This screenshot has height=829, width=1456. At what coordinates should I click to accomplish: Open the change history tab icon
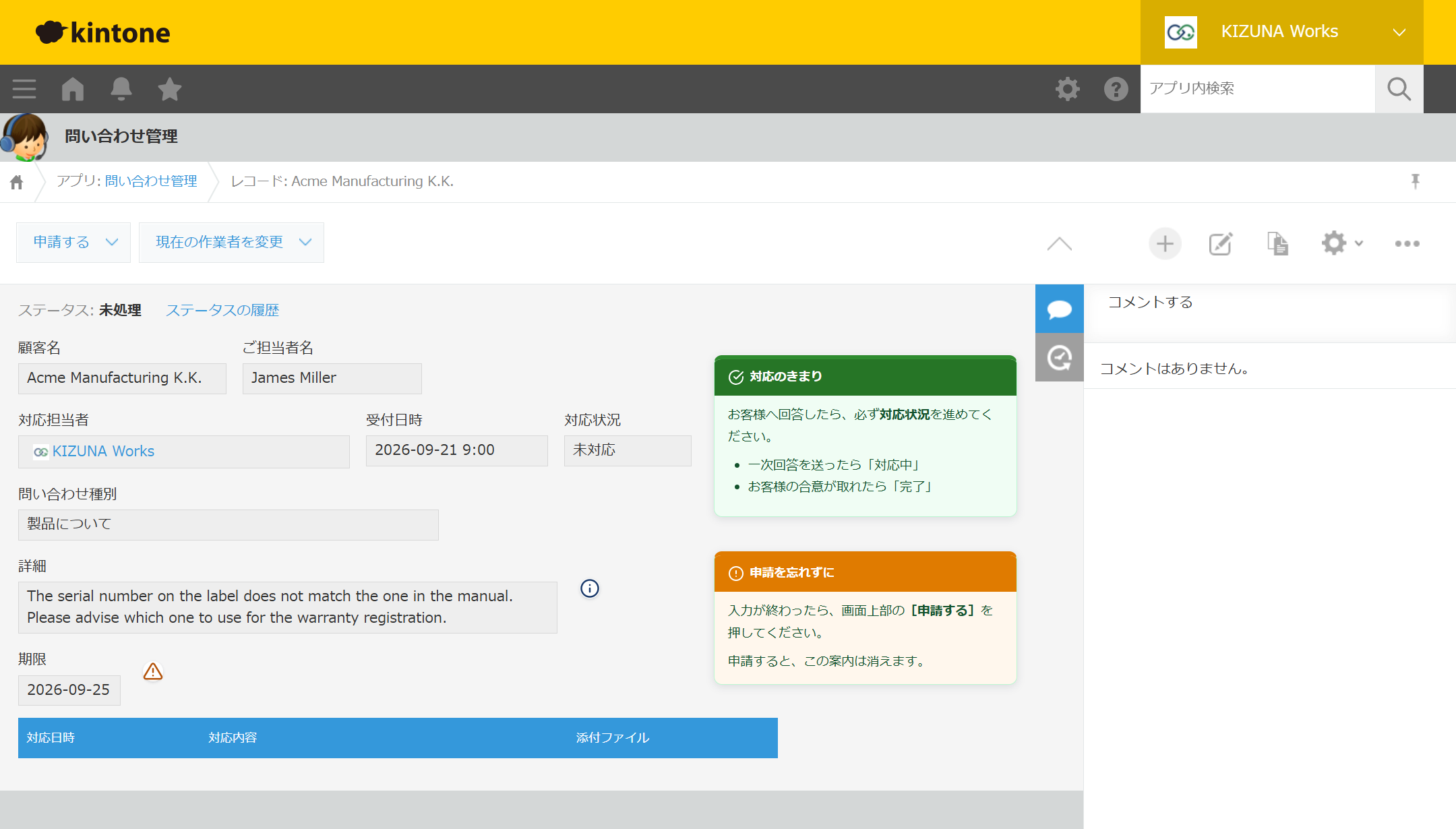pyautogui.click(x=1060, y=357)
